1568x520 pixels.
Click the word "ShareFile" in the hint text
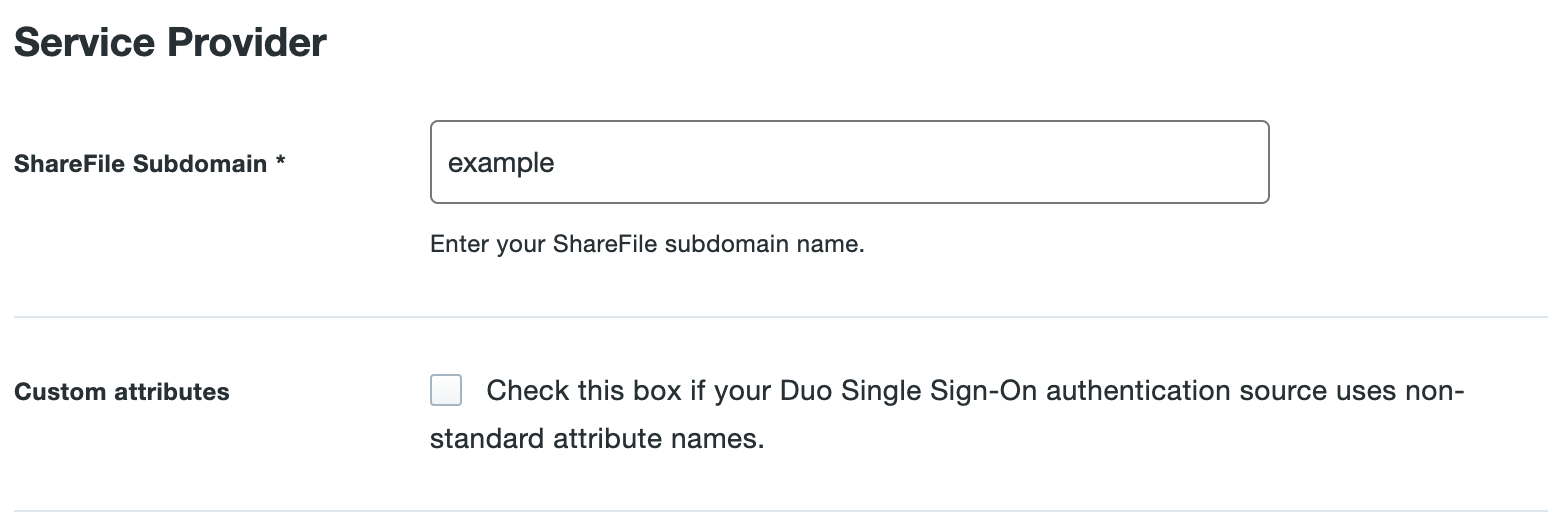605,244
